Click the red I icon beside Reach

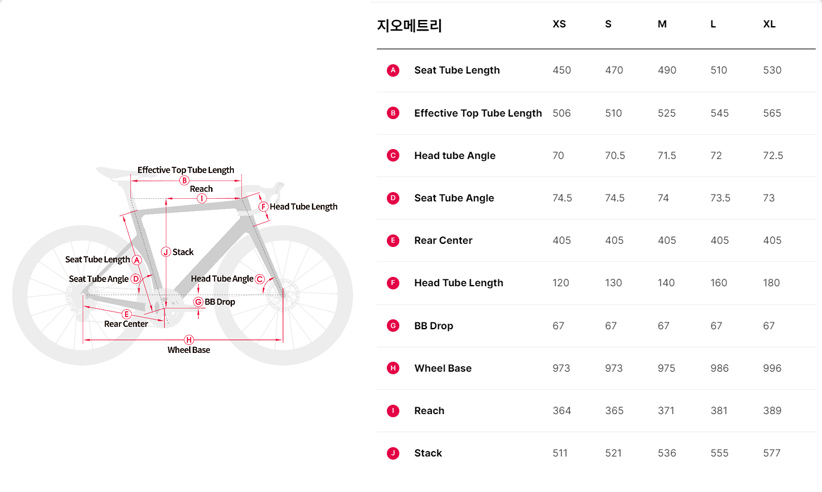(393, 410)
